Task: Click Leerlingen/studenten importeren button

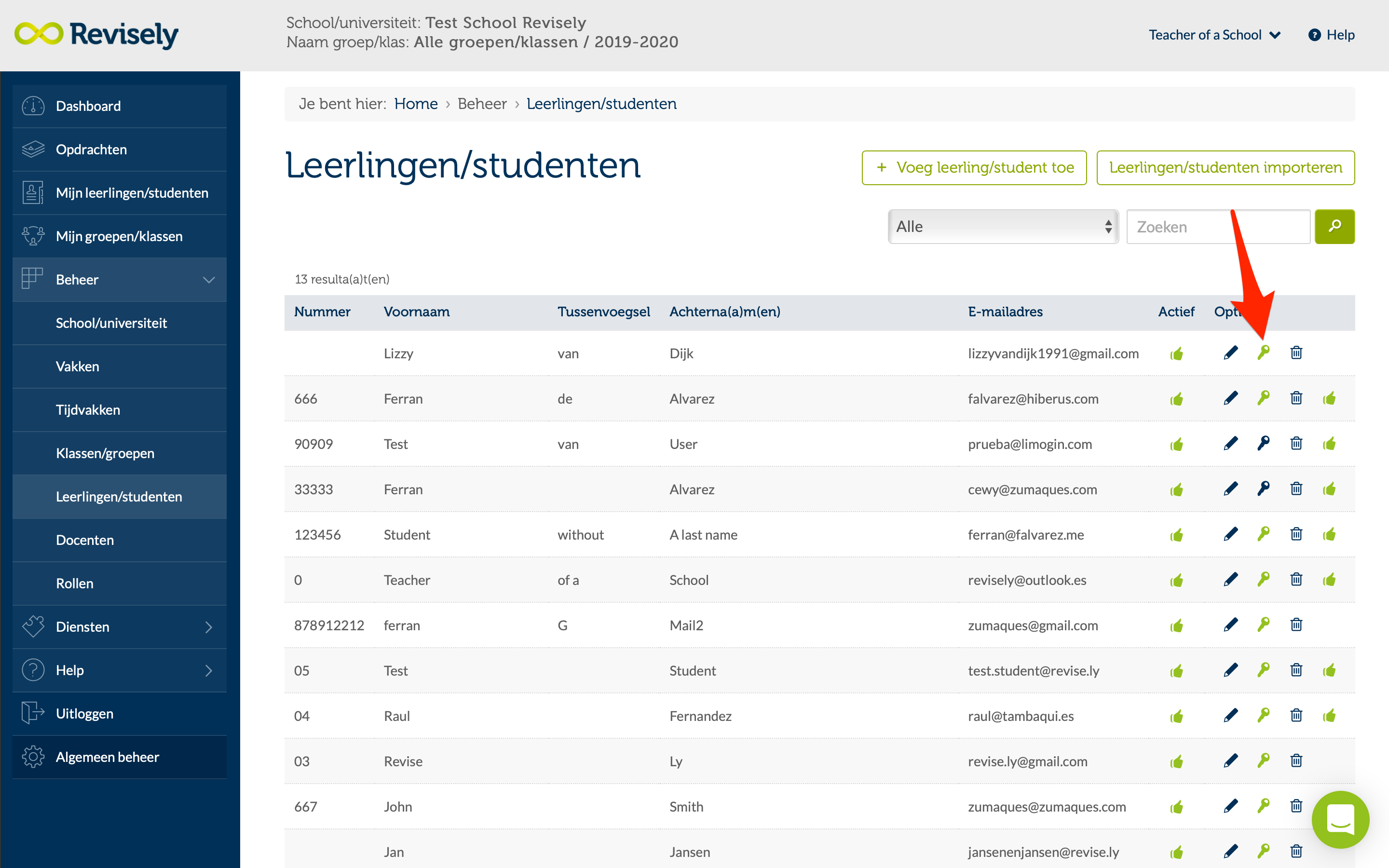Action: (x=1226, y=167)
